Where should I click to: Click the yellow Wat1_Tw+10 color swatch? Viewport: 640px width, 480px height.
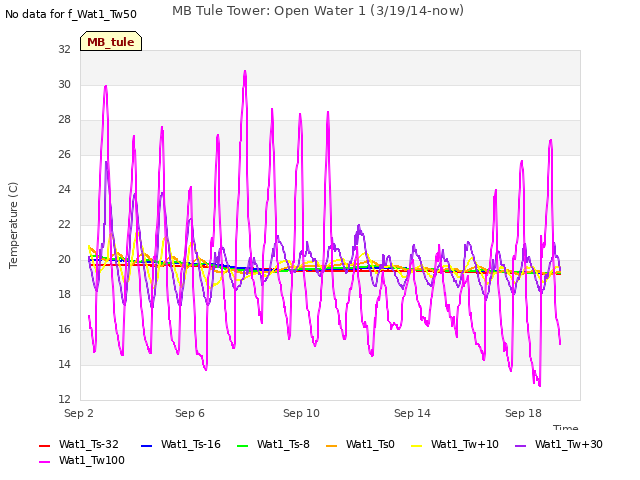tap(416, 446)
